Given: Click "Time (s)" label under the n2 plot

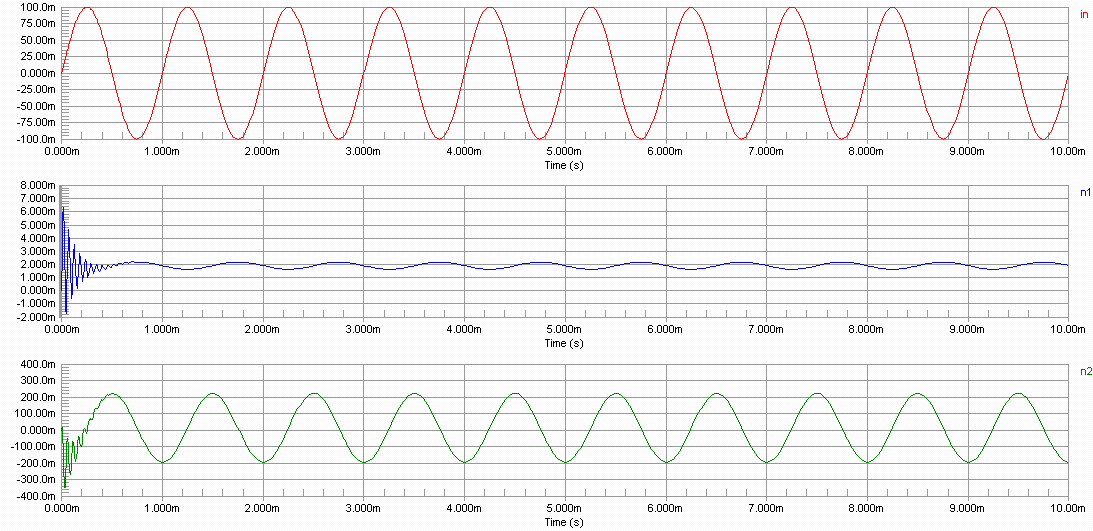Looking at the screenshot, I should 565,521.
